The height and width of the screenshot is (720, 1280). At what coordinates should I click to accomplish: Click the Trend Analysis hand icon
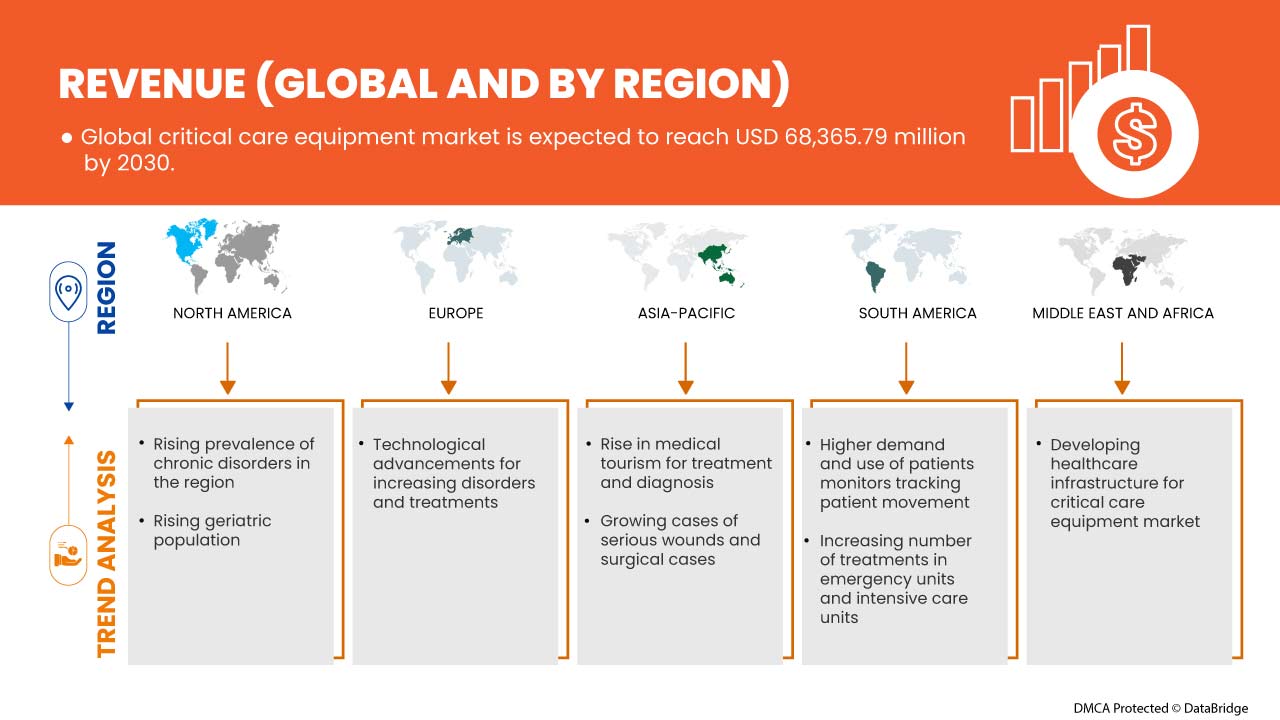coord(68,553)
